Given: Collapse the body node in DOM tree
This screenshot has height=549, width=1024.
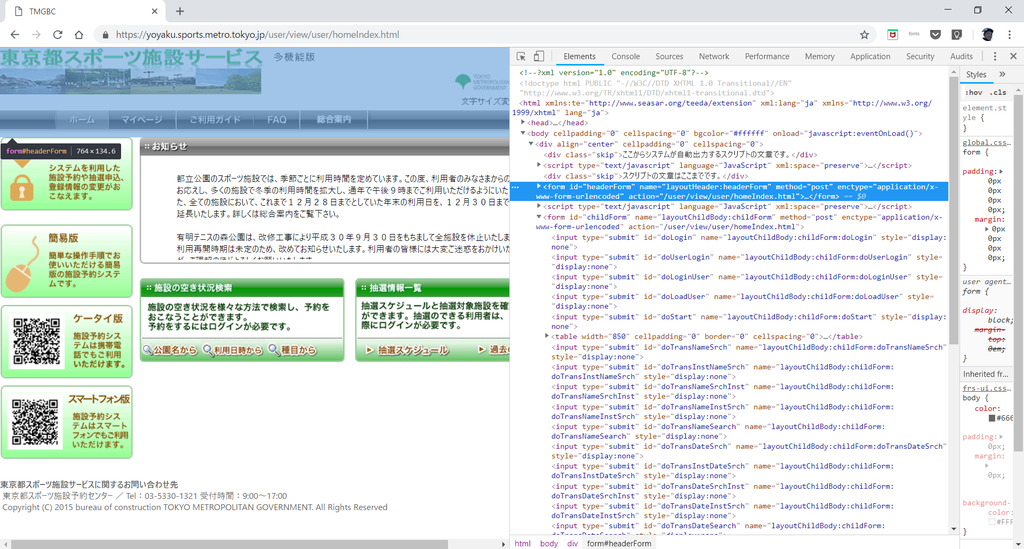Looking at the screenshot, I should coord(523,133).
